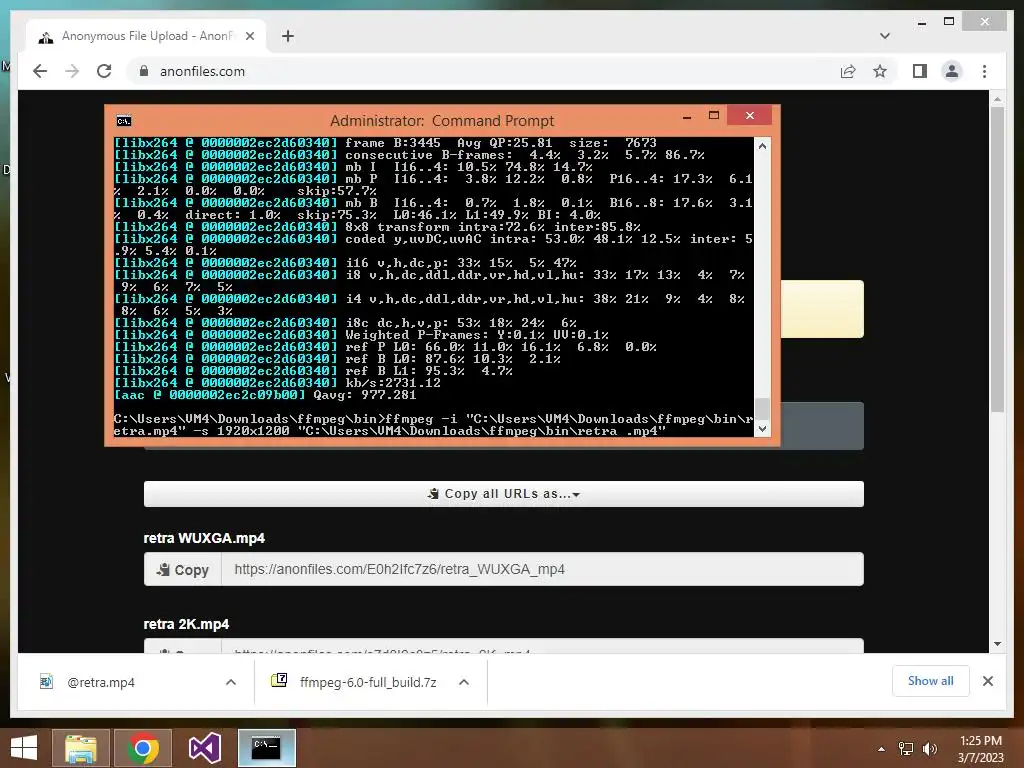Click the retra 2K.mp4 file heading
This screenshot has height=768, width=1024.
[186, 624]
